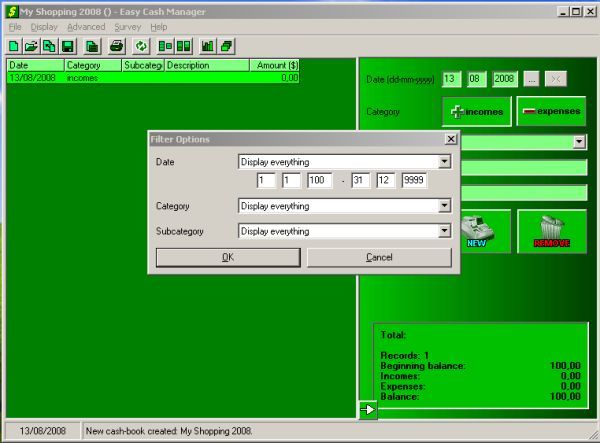Viewport: 600px width, 443px height.
Task: Click the ellipsis date picker button
Action: click(532, 79)
